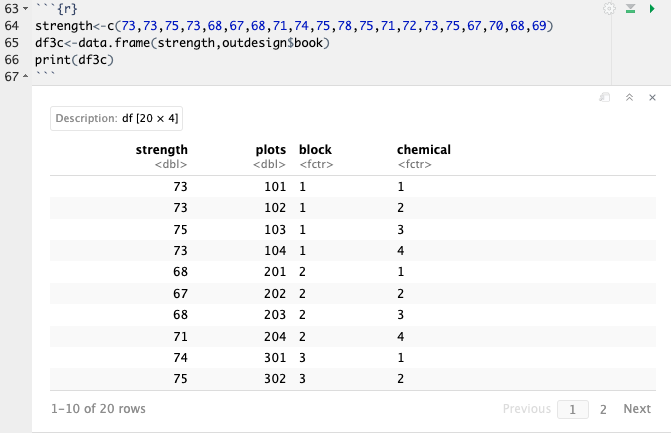Show output in new window icon
671x433 pixels.
[604, 98]
